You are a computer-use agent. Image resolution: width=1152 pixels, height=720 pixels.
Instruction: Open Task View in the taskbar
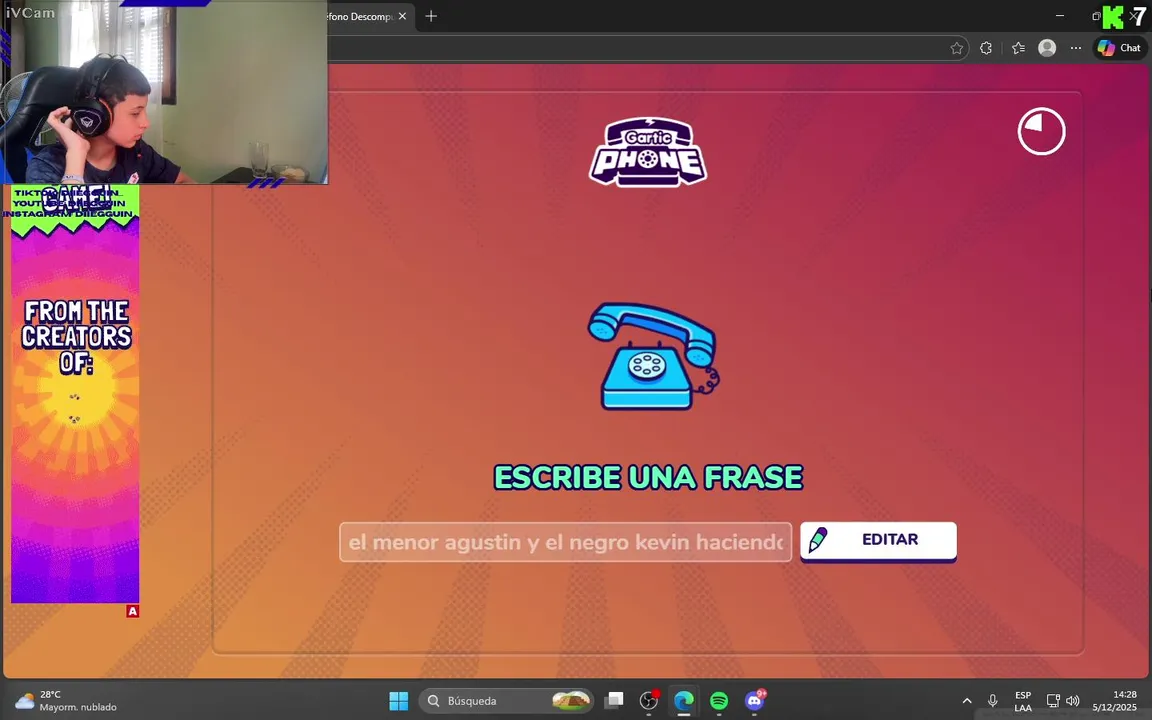pyautogui.click(x=614, y=701)
